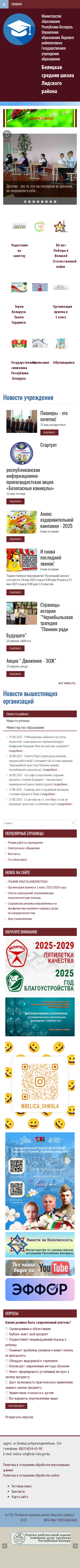
Task: Open the Гостевая книга link in popular pages
Action: pos(17,859)
